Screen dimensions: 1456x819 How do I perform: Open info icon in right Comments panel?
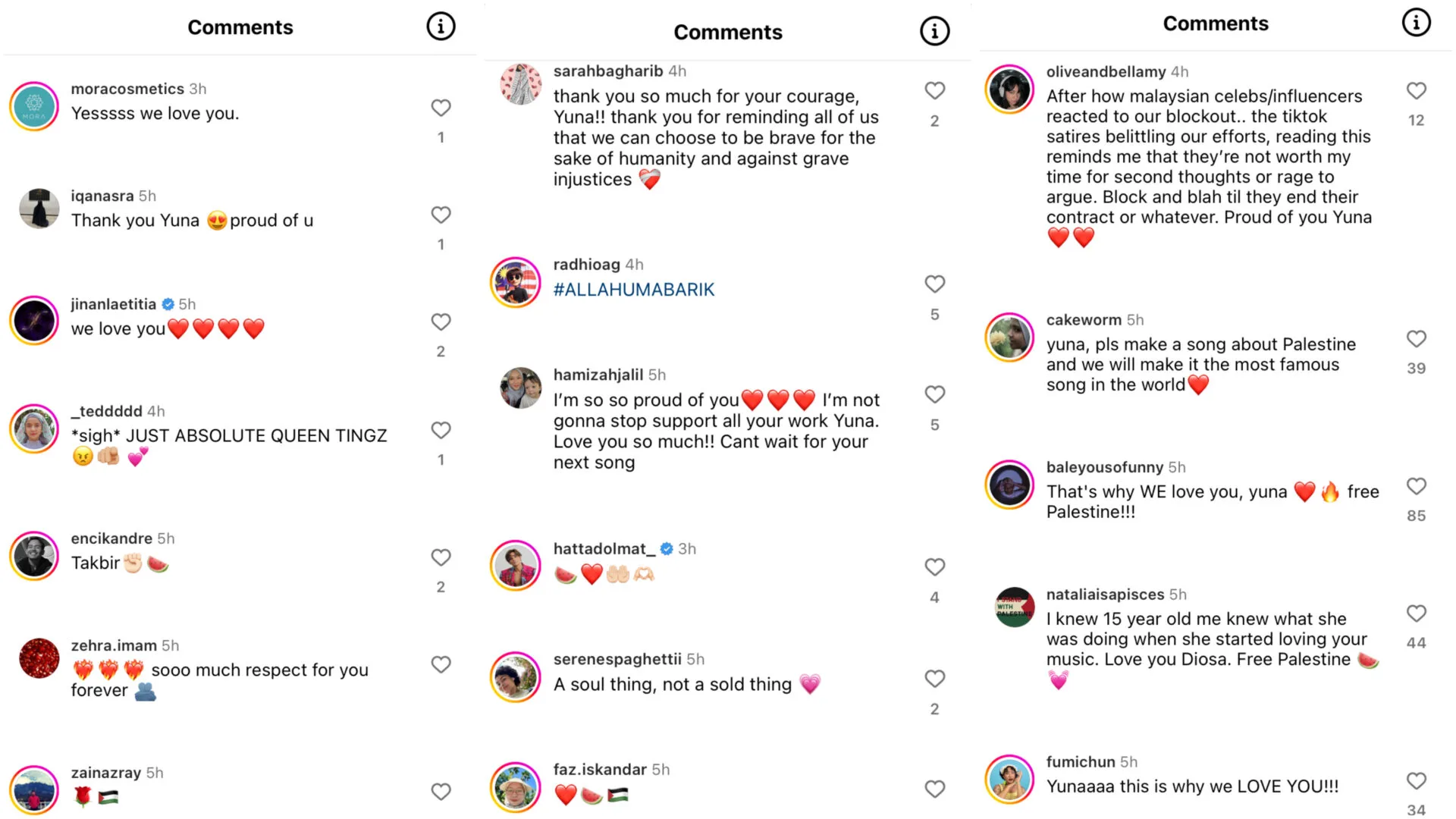pyautogui.click(x=1416, y=23)
